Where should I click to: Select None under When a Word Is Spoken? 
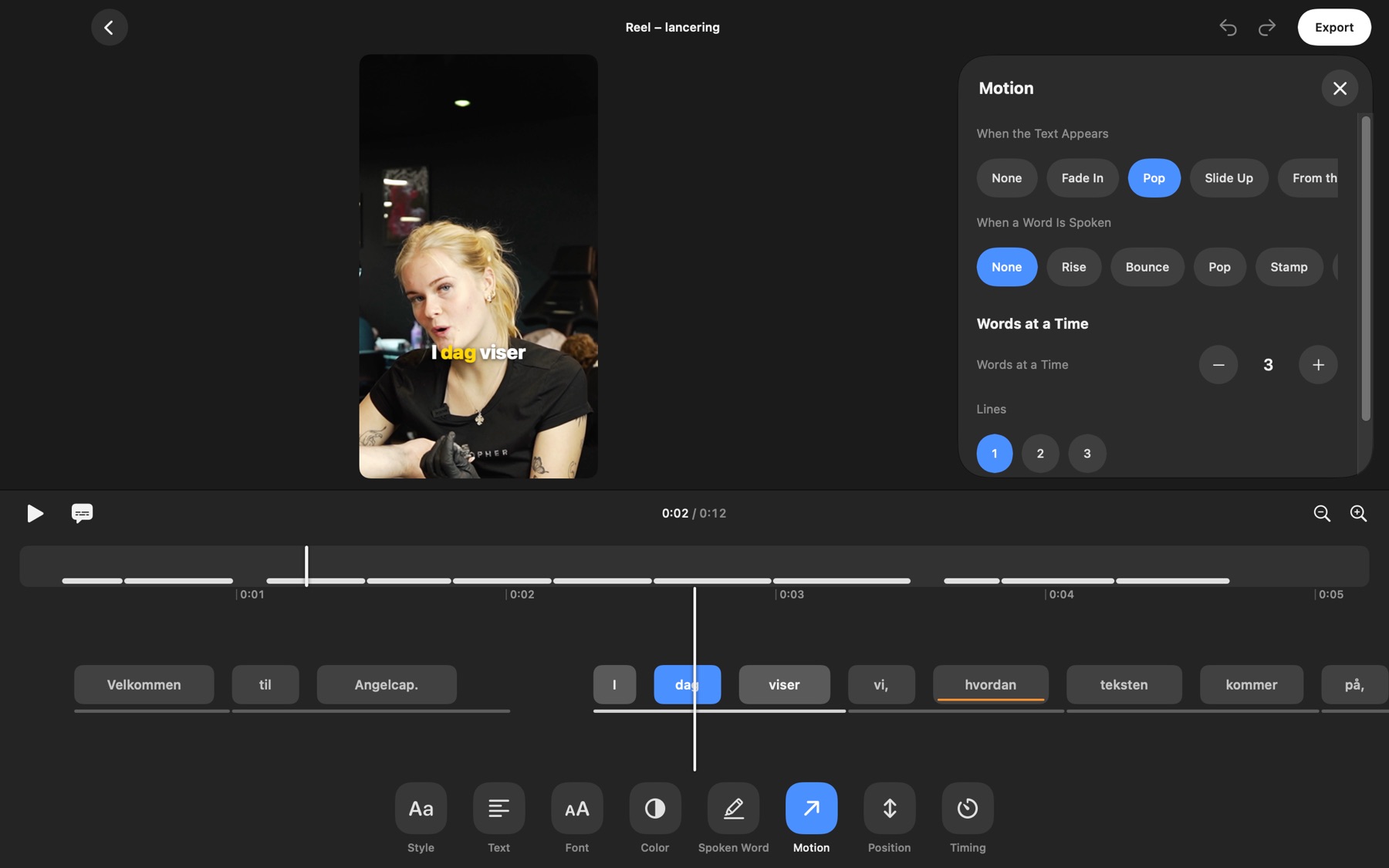(1006, 267)
